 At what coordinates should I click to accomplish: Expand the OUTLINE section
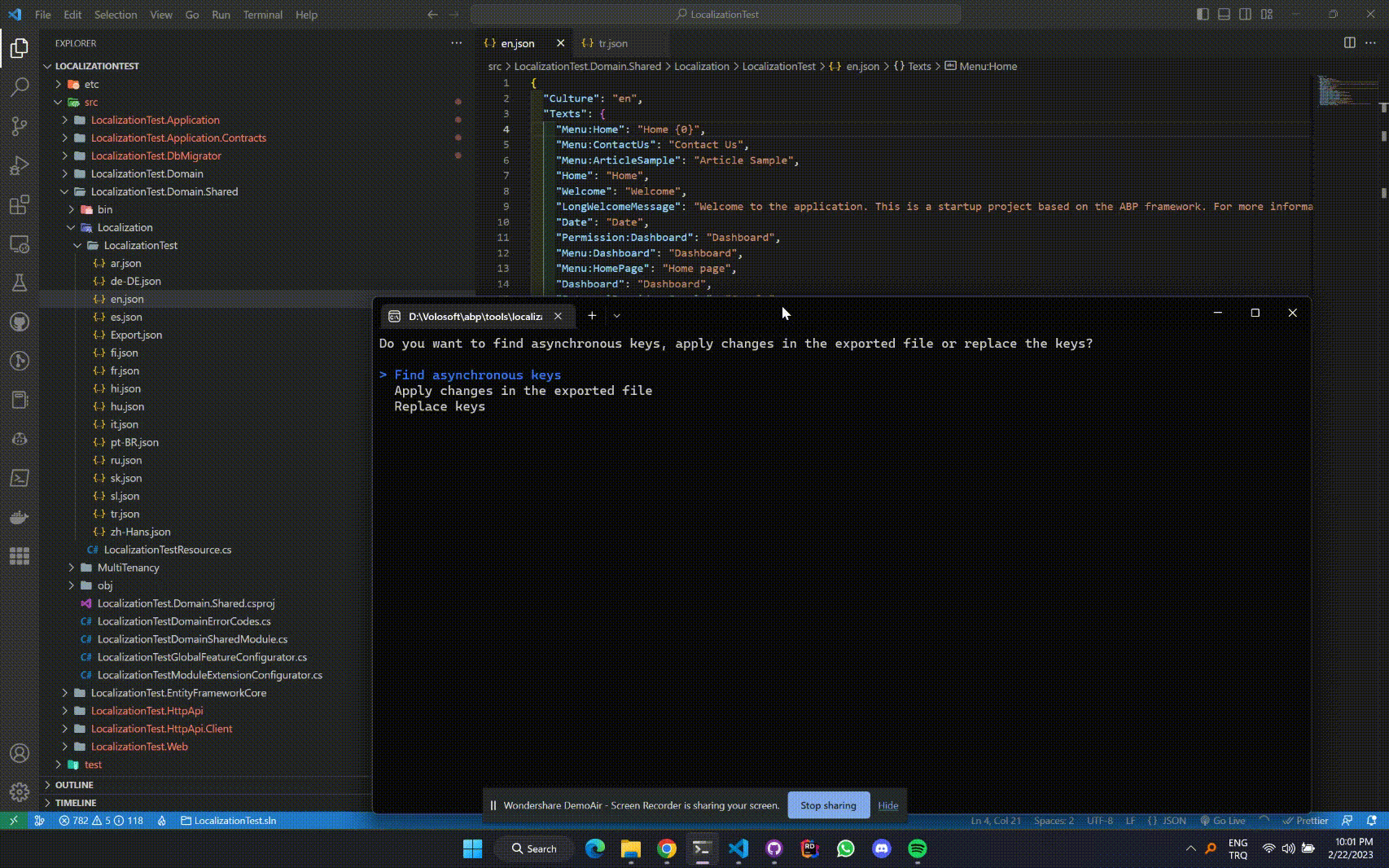point(74,785)
